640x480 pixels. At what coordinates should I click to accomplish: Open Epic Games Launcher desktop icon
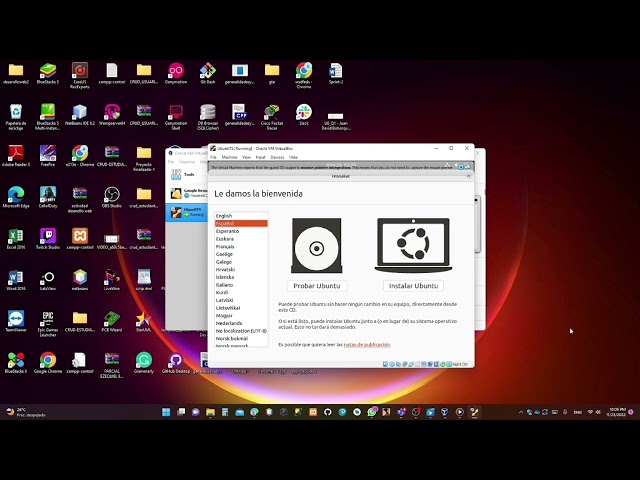pos(48,324)
